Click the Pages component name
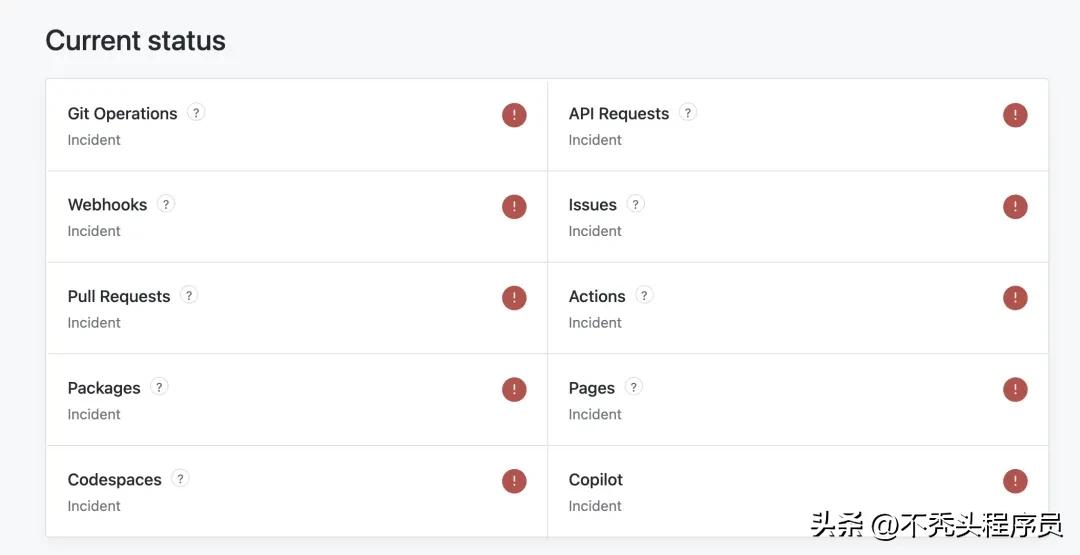This screenshot has height=555, width=1080. [592, 388]
